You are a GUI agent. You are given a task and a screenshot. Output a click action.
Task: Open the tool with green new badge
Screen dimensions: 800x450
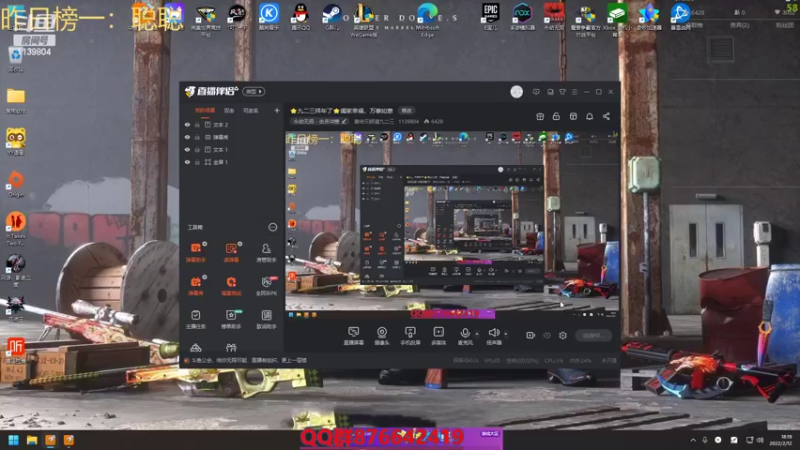[x=231, y=319]
